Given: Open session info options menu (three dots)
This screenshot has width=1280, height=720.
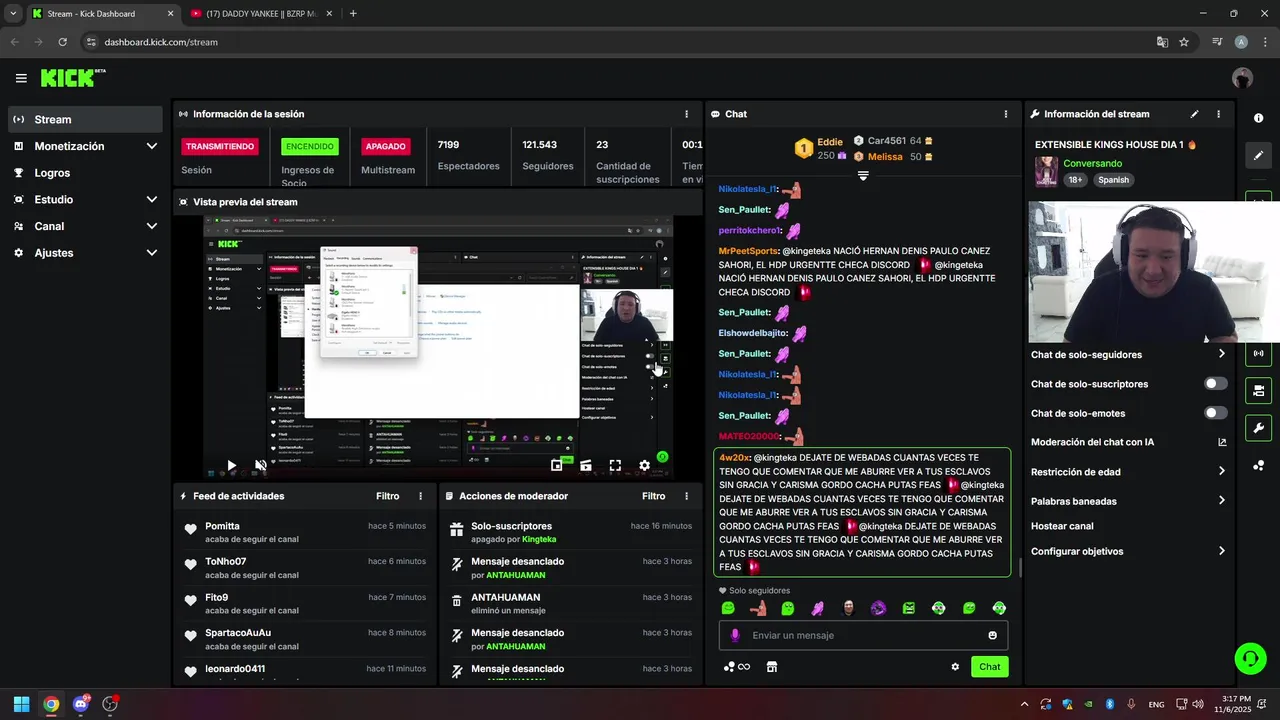Looking at the screenshot, I should coord(686,114).
